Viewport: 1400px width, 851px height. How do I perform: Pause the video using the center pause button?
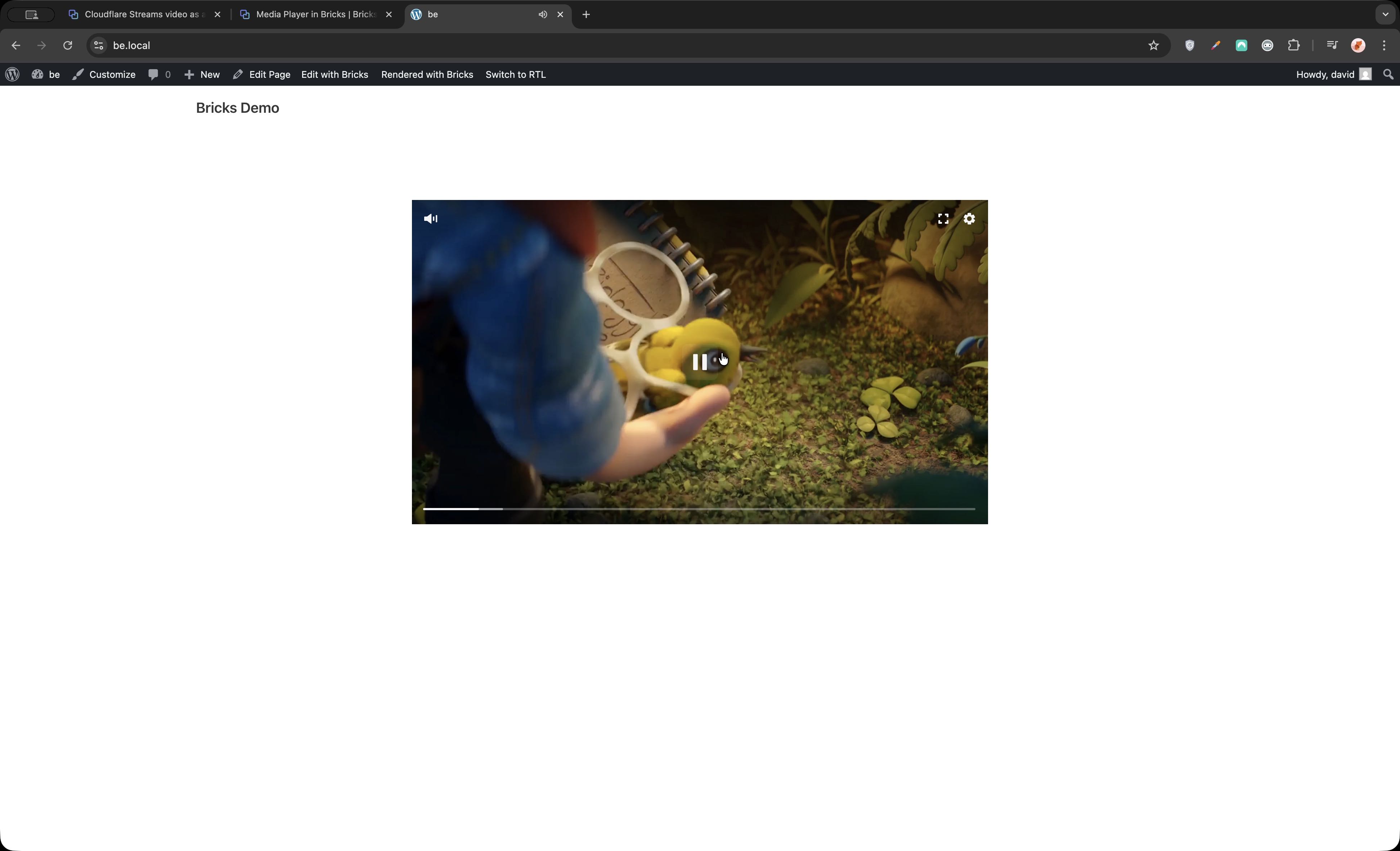699,362
